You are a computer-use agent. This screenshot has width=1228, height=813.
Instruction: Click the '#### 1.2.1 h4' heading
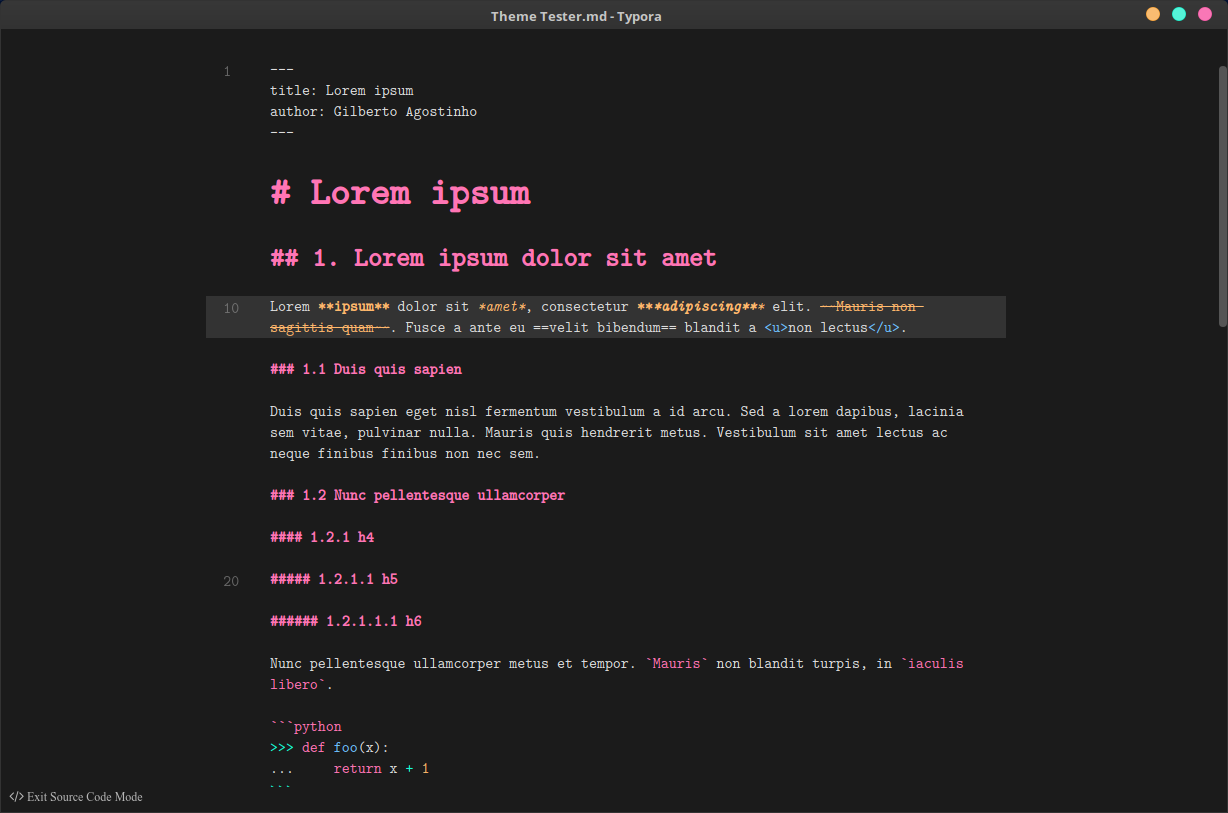pyautogui.click(x=322, y=537)
